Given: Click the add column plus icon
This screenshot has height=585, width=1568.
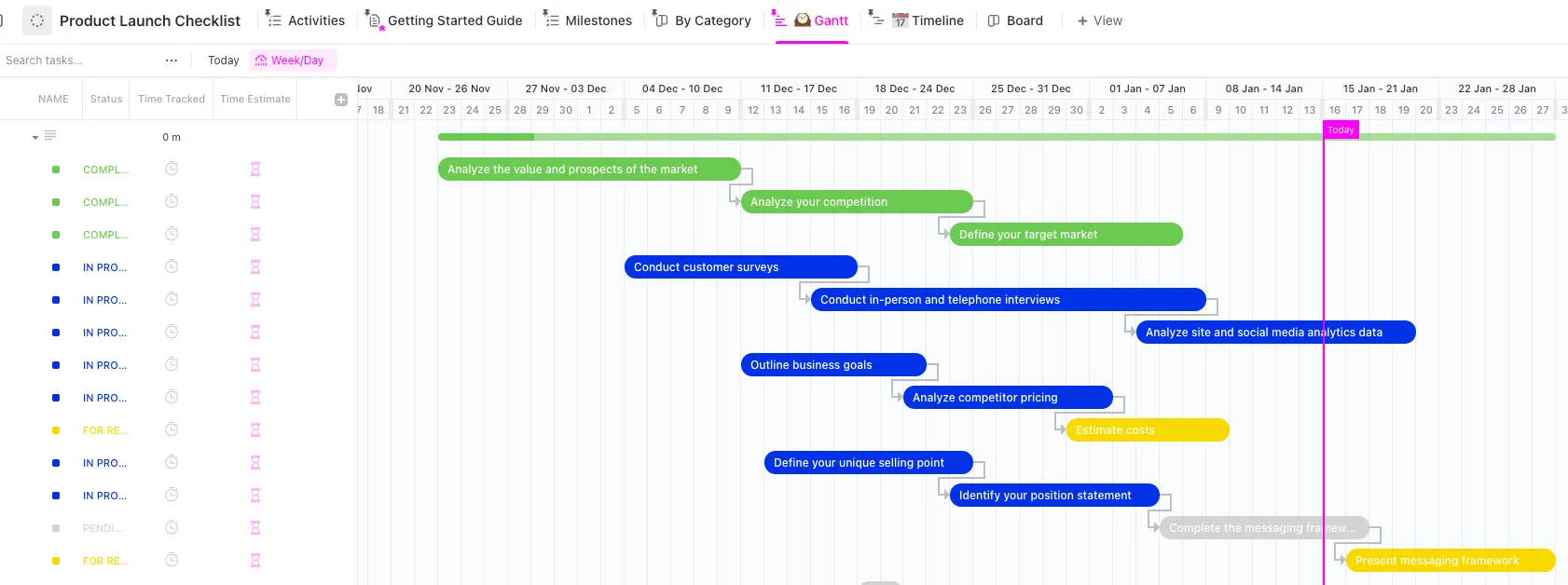Looking at the screenshot, I should pos(341,100).
